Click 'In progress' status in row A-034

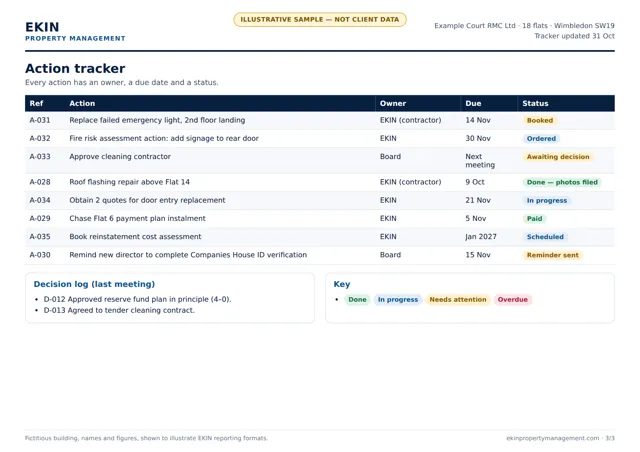(547, 200)
